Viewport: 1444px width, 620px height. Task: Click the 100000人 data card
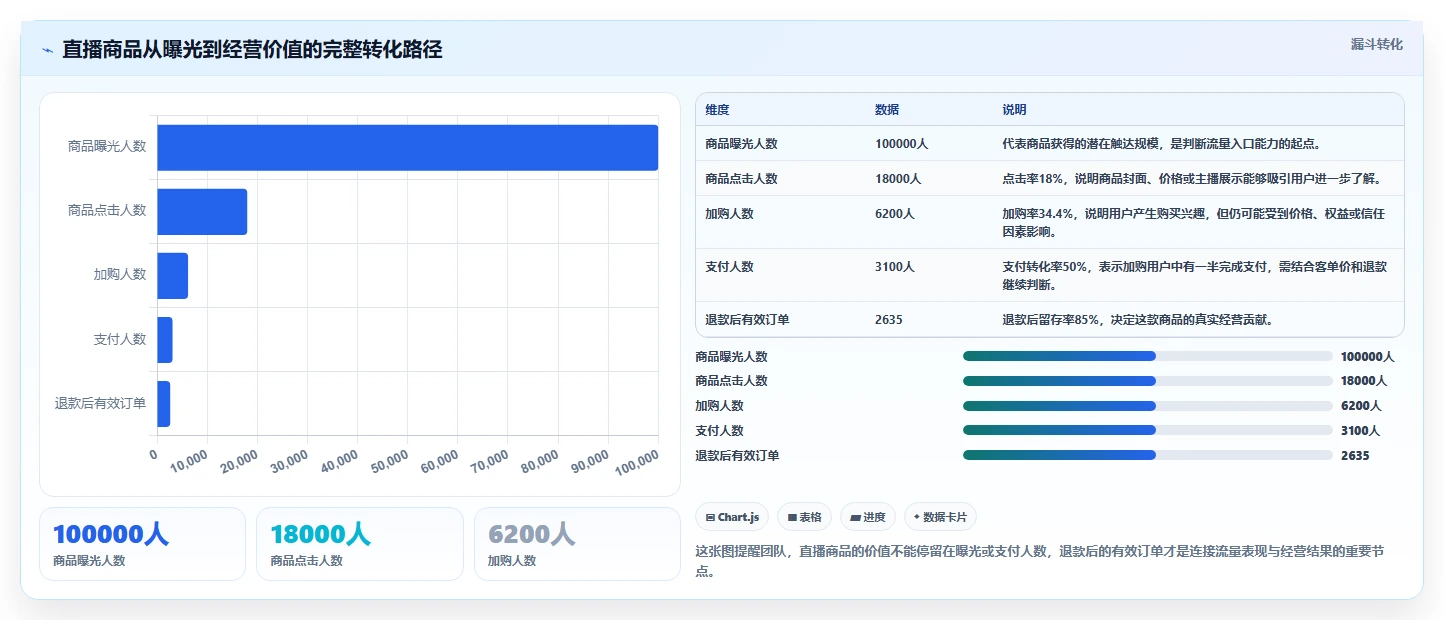click(x=142, y=544)
